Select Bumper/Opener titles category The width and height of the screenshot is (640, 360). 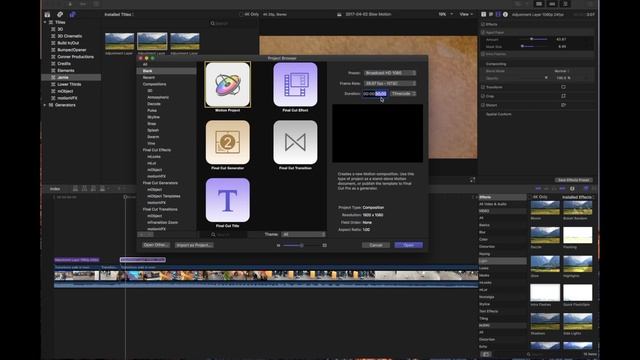72,50
